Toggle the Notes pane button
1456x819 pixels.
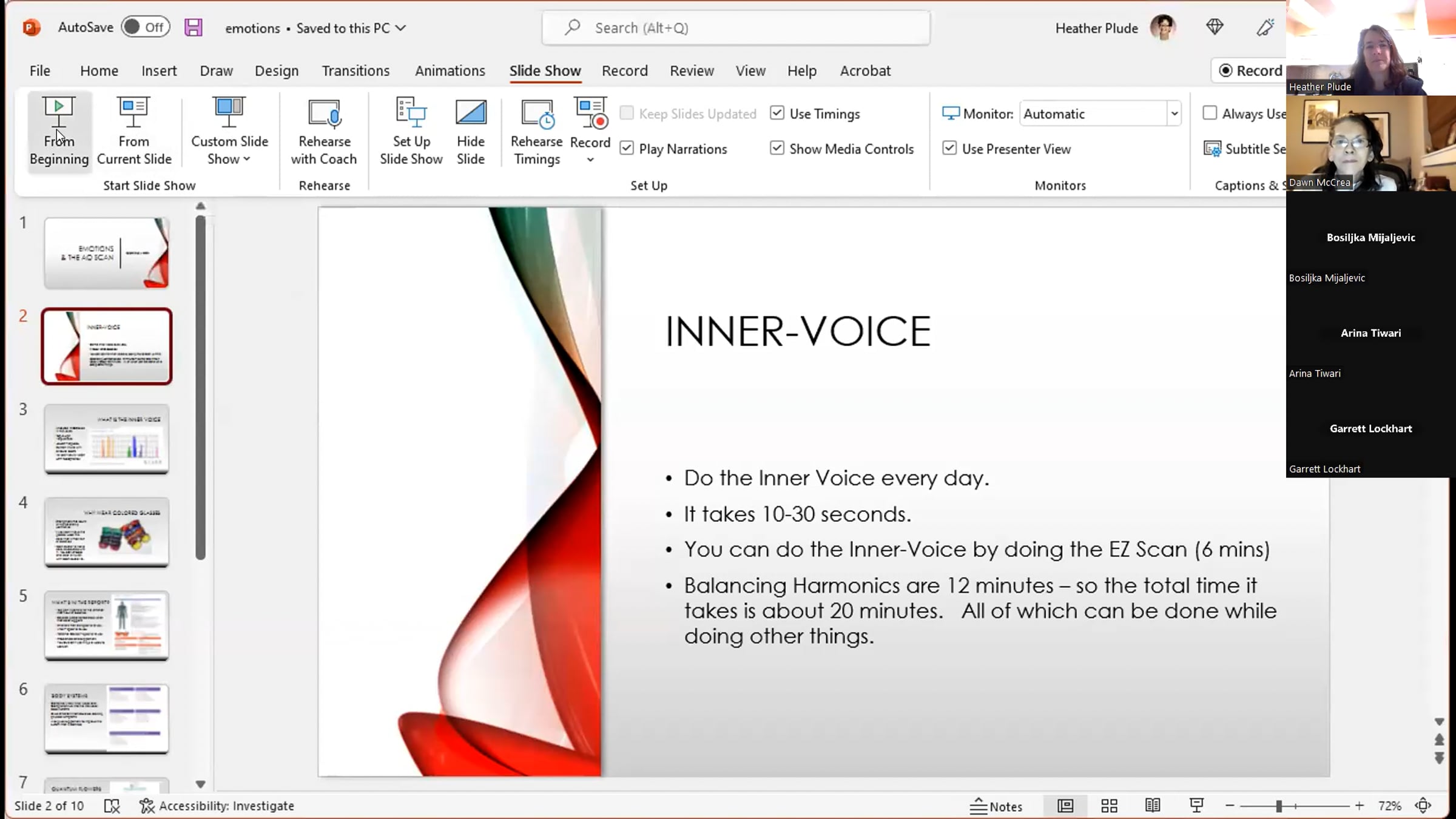click(x=996, y=806)
